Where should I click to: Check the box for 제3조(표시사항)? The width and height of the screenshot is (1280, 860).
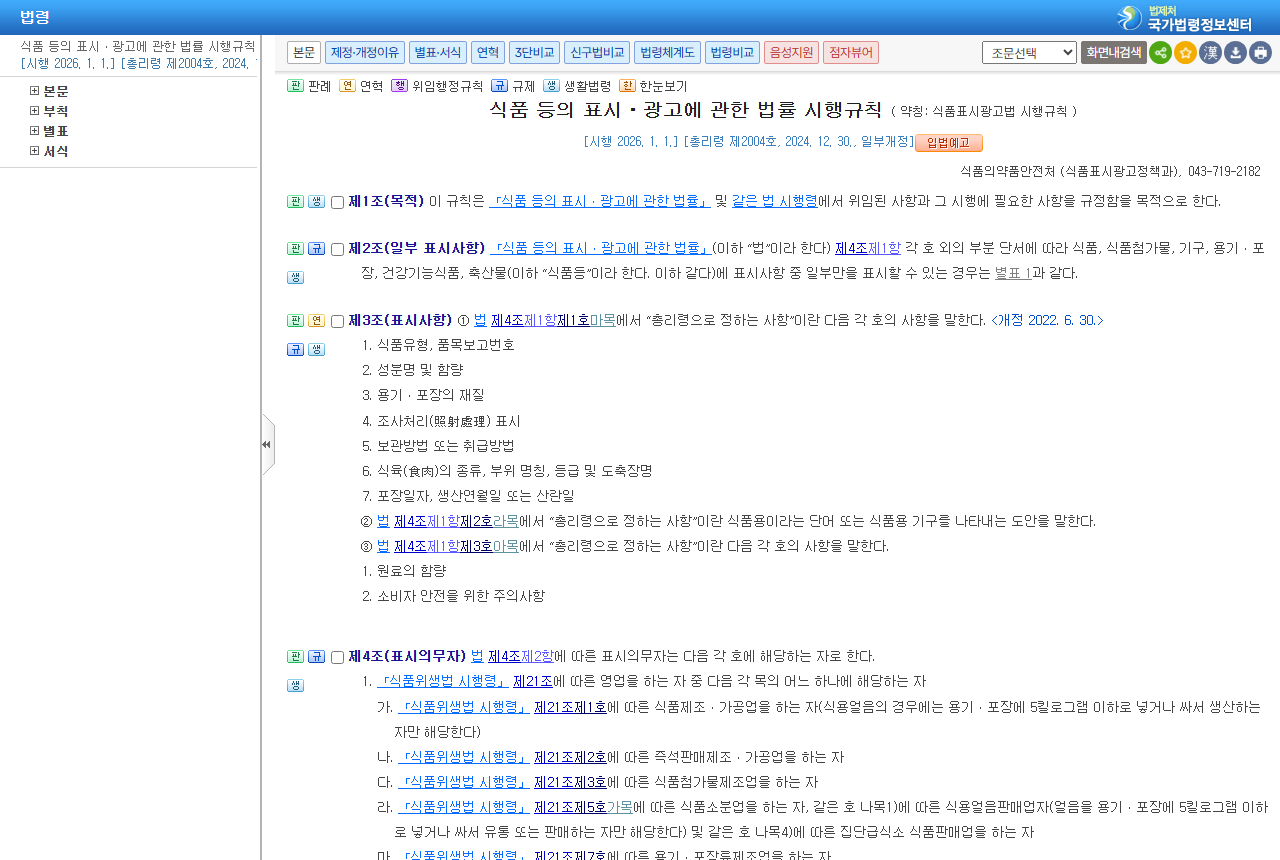[337, 321]
